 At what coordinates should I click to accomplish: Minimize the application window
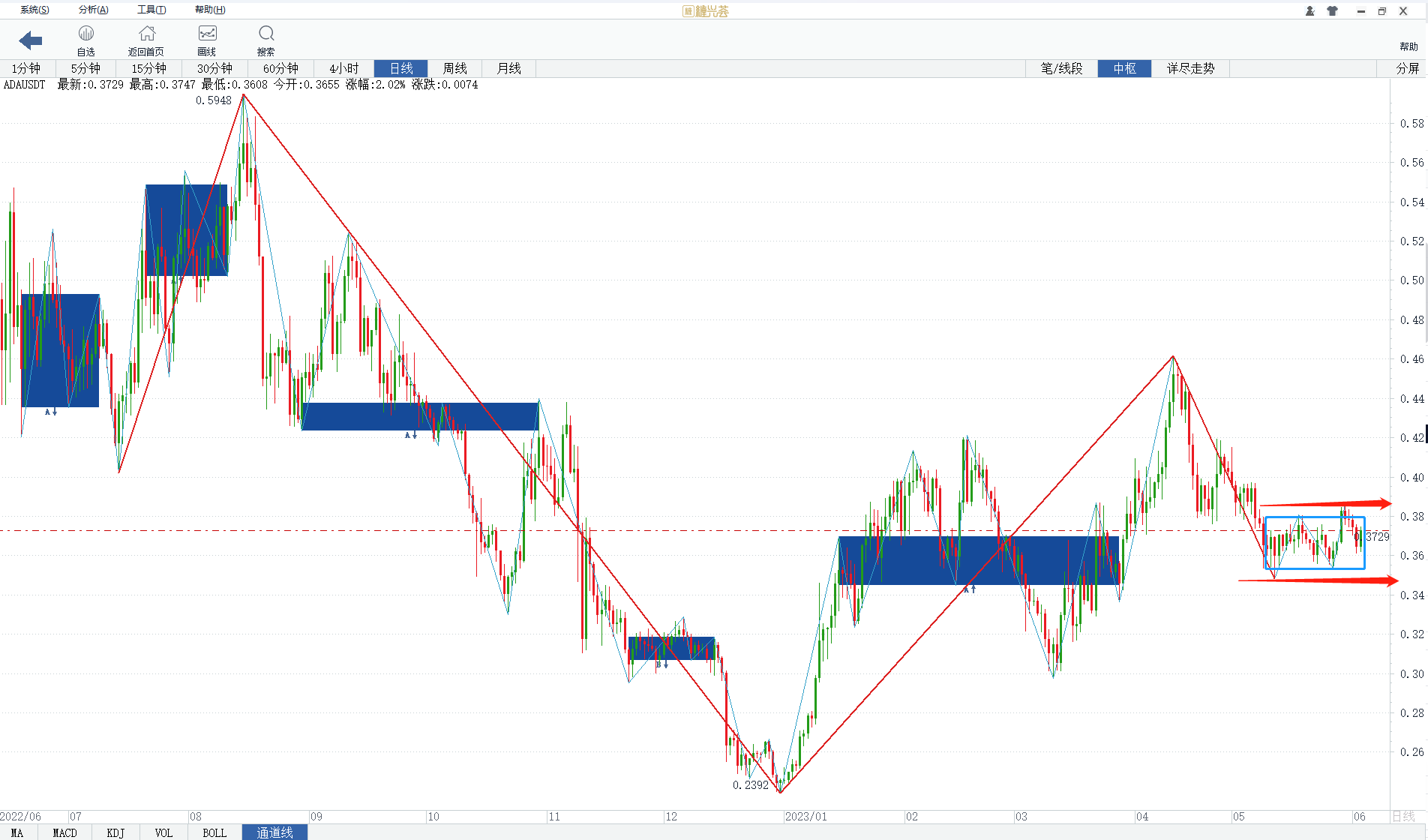pyautogui.click(x=1360, y=11)
